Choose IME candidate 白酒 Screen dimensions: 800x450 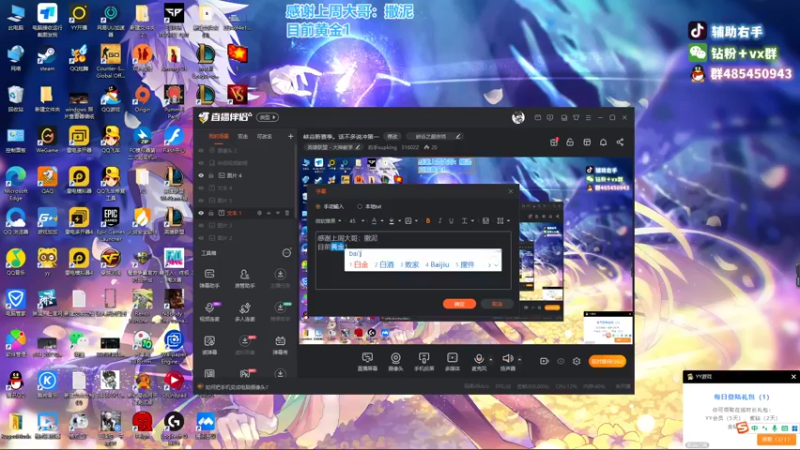coord(384,265)
